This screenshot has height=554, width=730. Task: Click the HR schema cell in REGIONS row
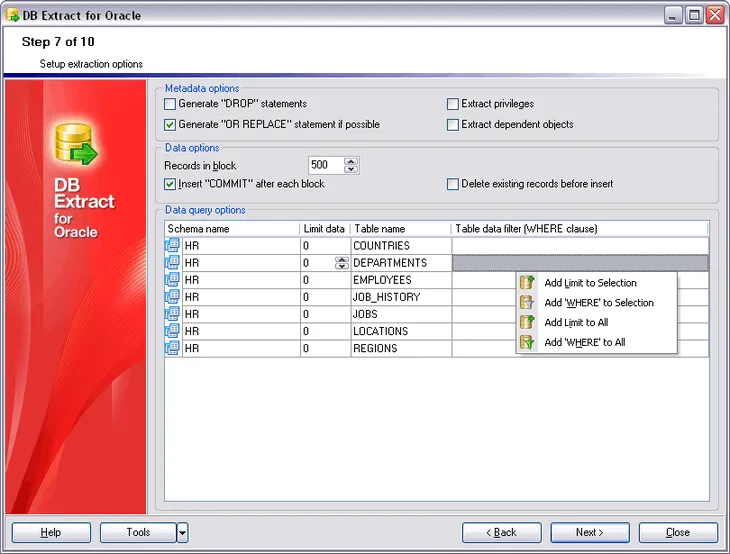[241, 348]
